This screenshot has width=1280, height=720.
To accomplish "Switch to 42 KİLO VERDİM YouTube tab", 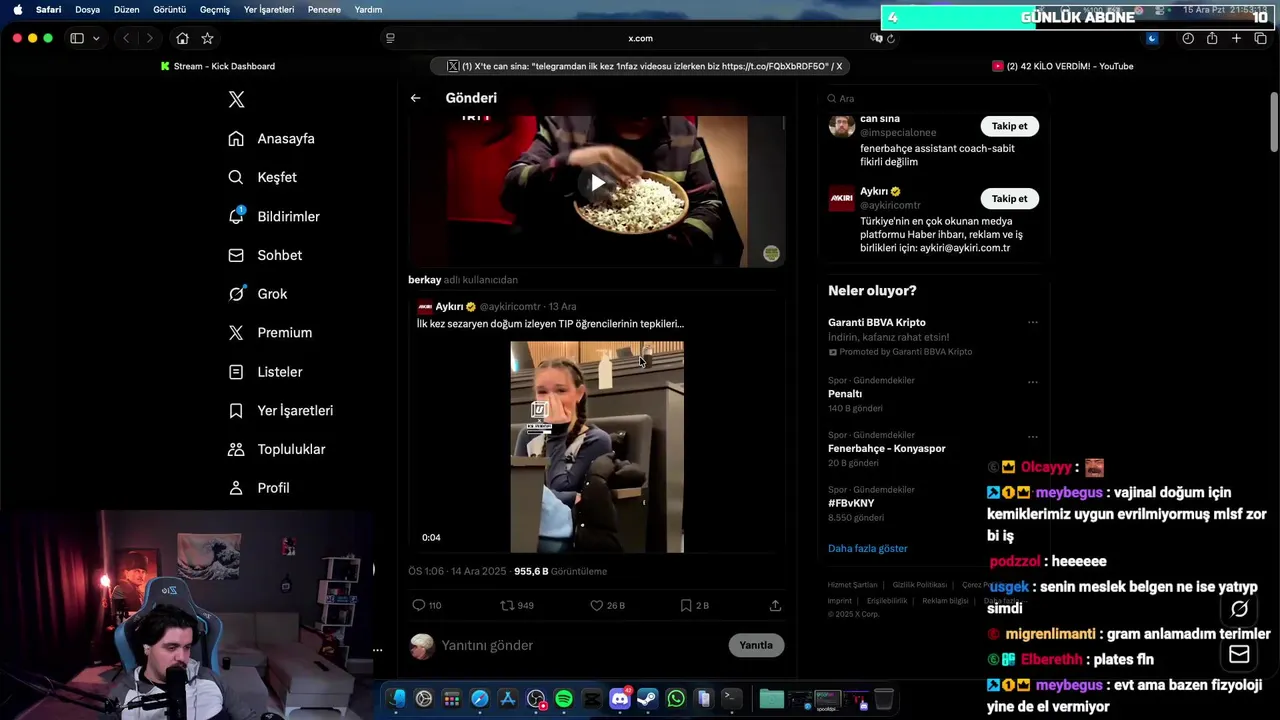I will 1062,66.
